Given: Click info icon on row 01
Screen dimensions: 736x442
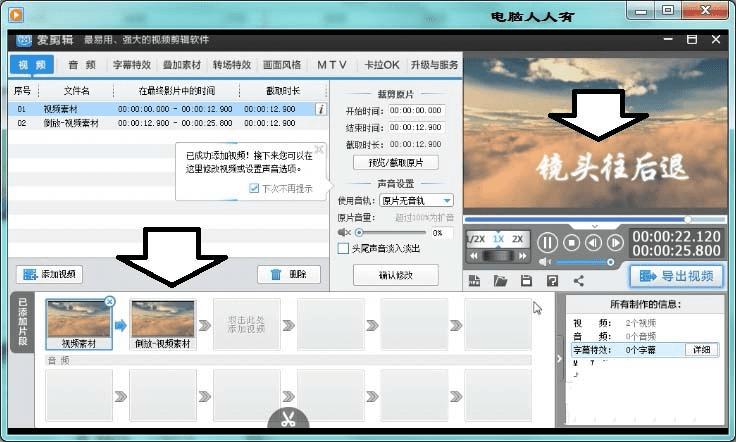Looking at the screenshot, I should pos(321,109).
